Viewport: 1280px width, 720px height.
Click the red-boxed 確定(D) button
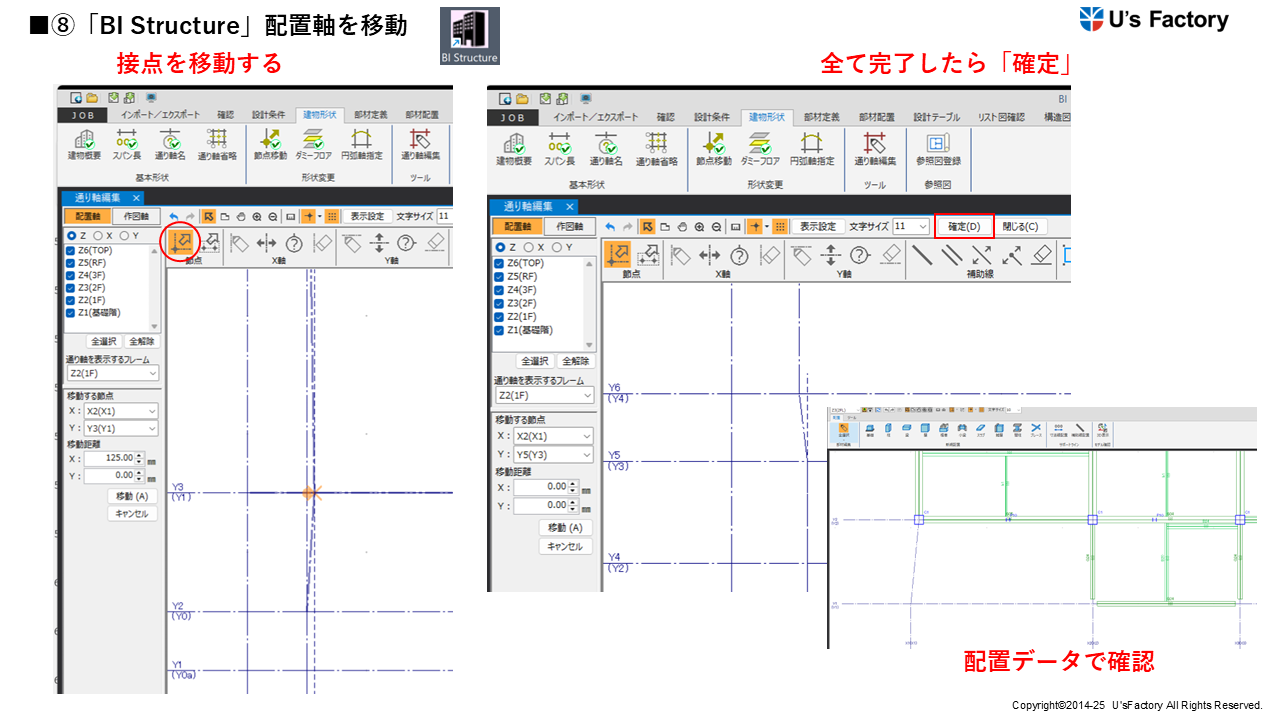click(x=964, y=227)
